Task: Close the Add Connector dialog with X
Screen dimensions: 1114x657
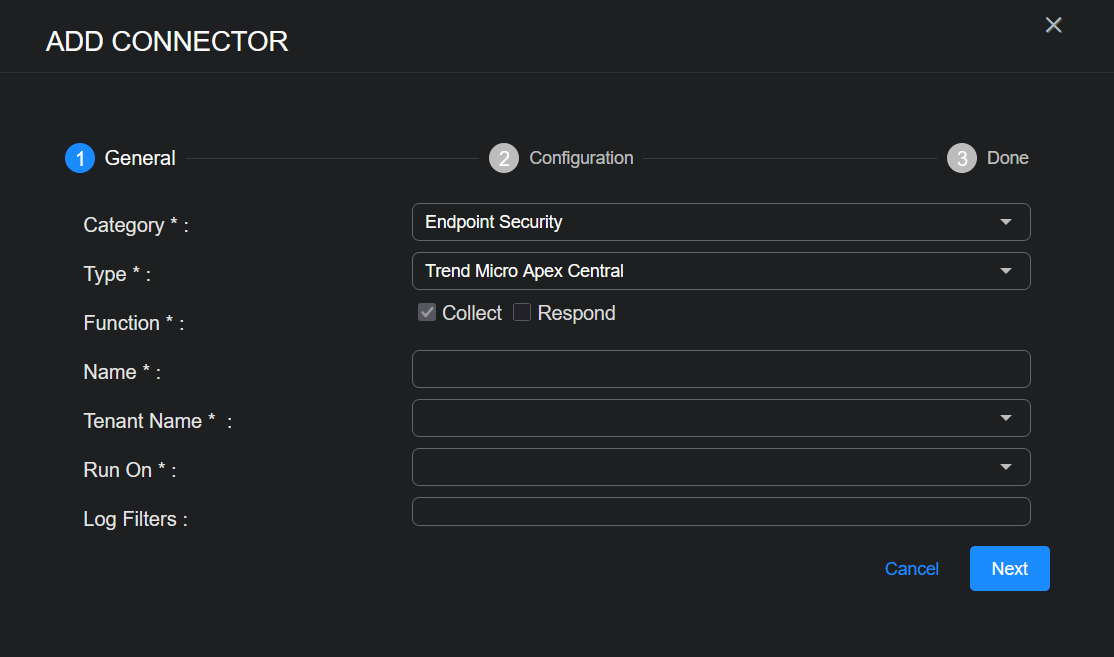Action: click(1053, 25)
